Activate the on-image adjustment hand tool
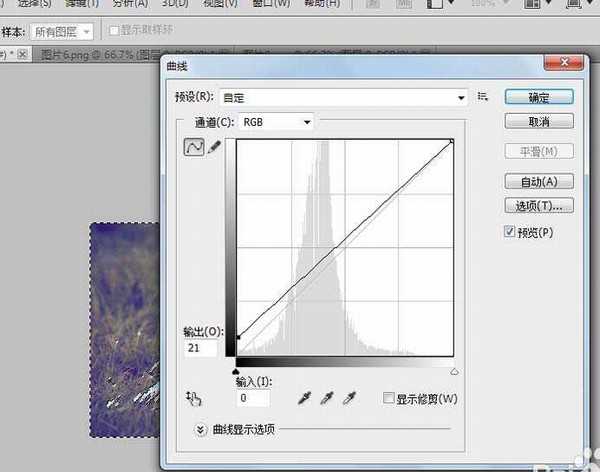Viewport: 600px width, 472px height. [x=194, y=399]
